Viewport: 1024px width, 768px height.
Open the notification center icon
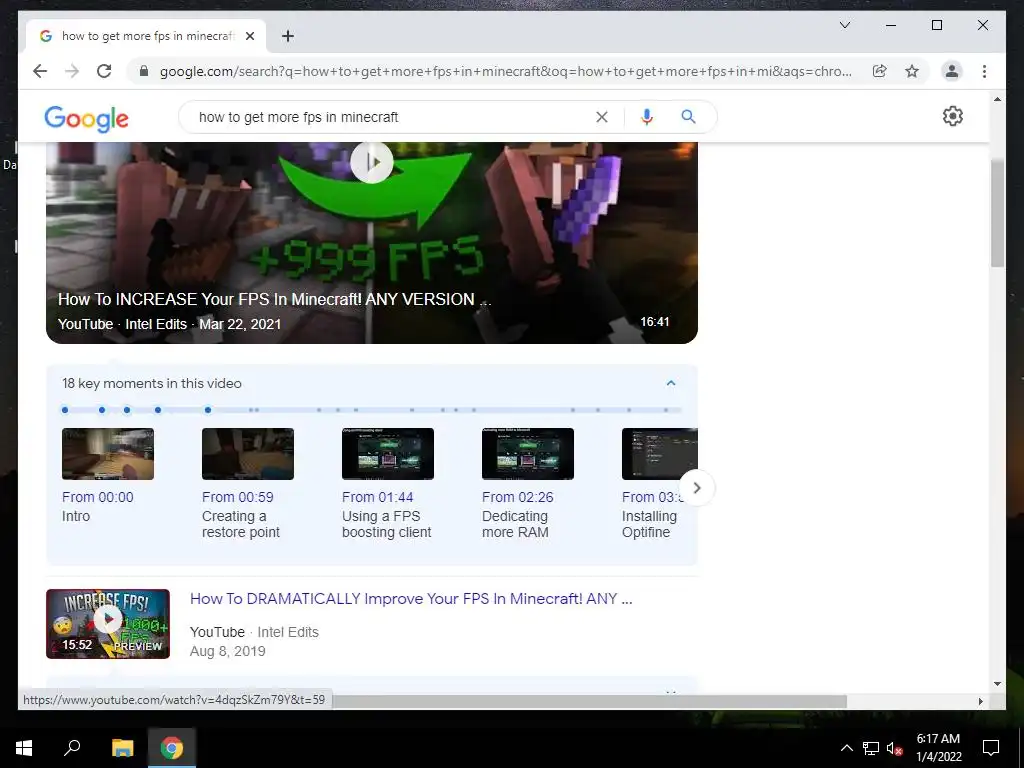pos(991,748)
